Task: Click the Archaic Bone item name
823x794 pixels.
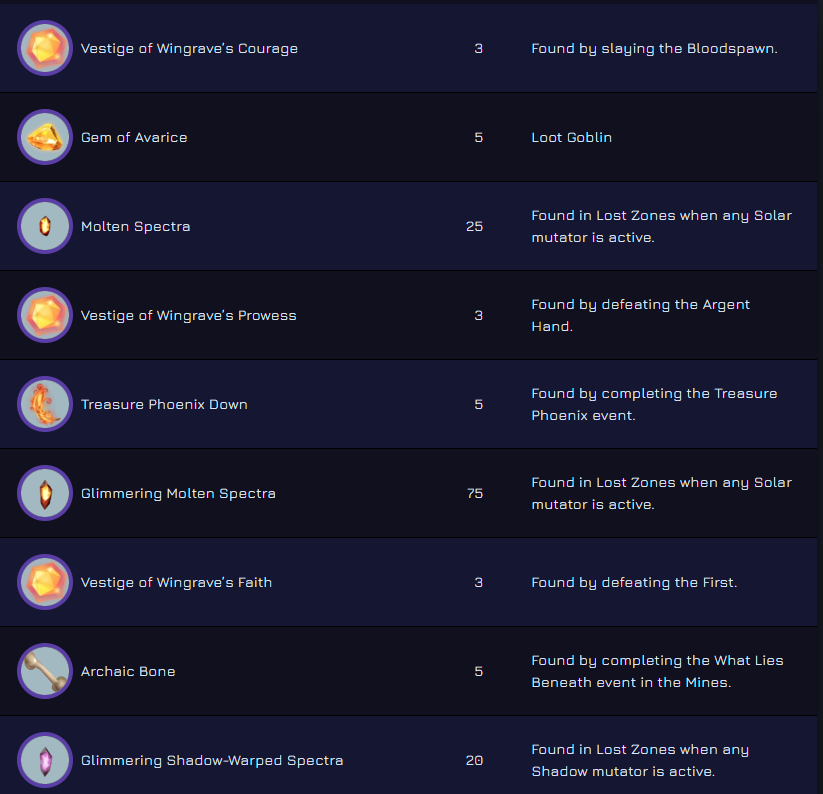Action: point(128,671)
